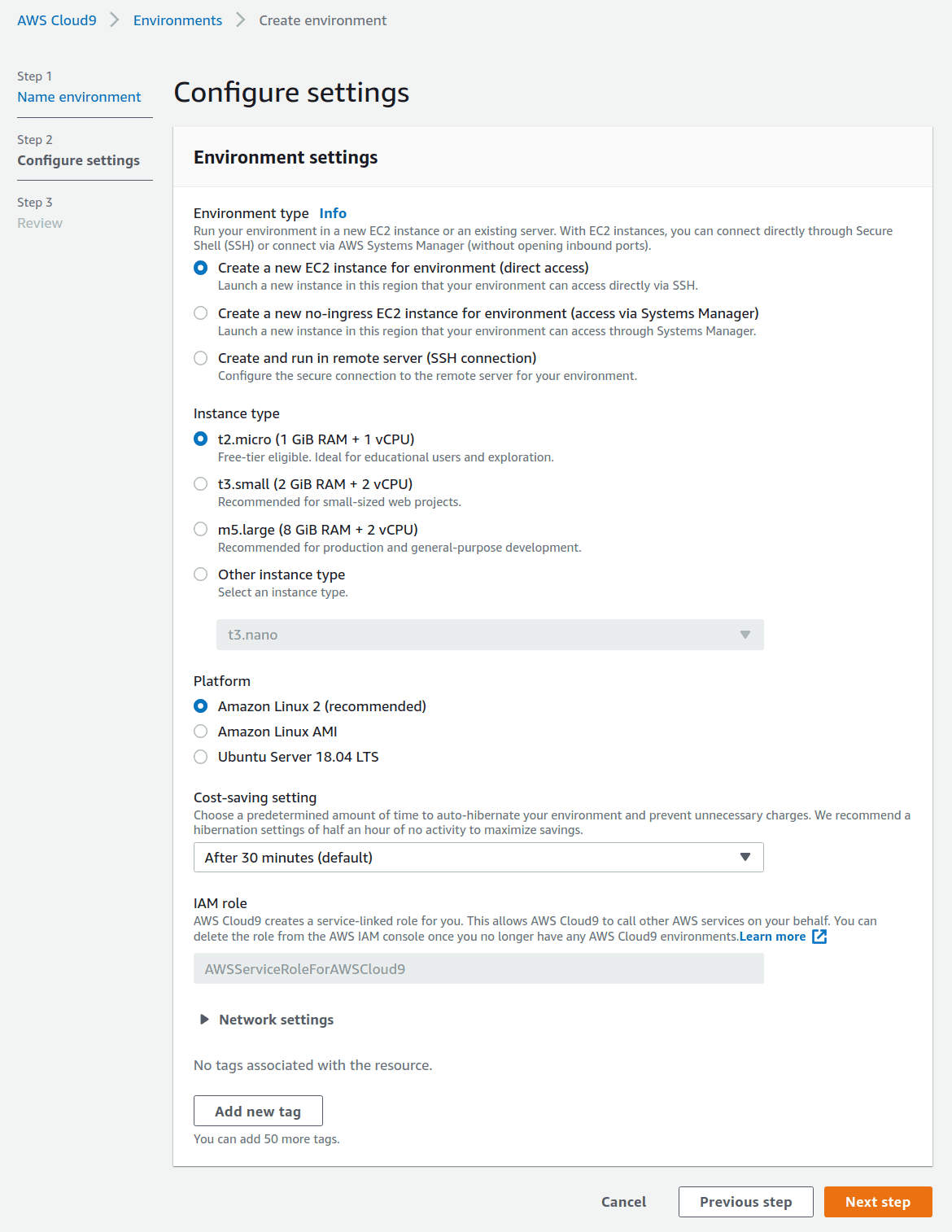Choose the m5.large instance type option
Image resolution: width=952 pixels, height=1232 pixels.
click(201, 530)
